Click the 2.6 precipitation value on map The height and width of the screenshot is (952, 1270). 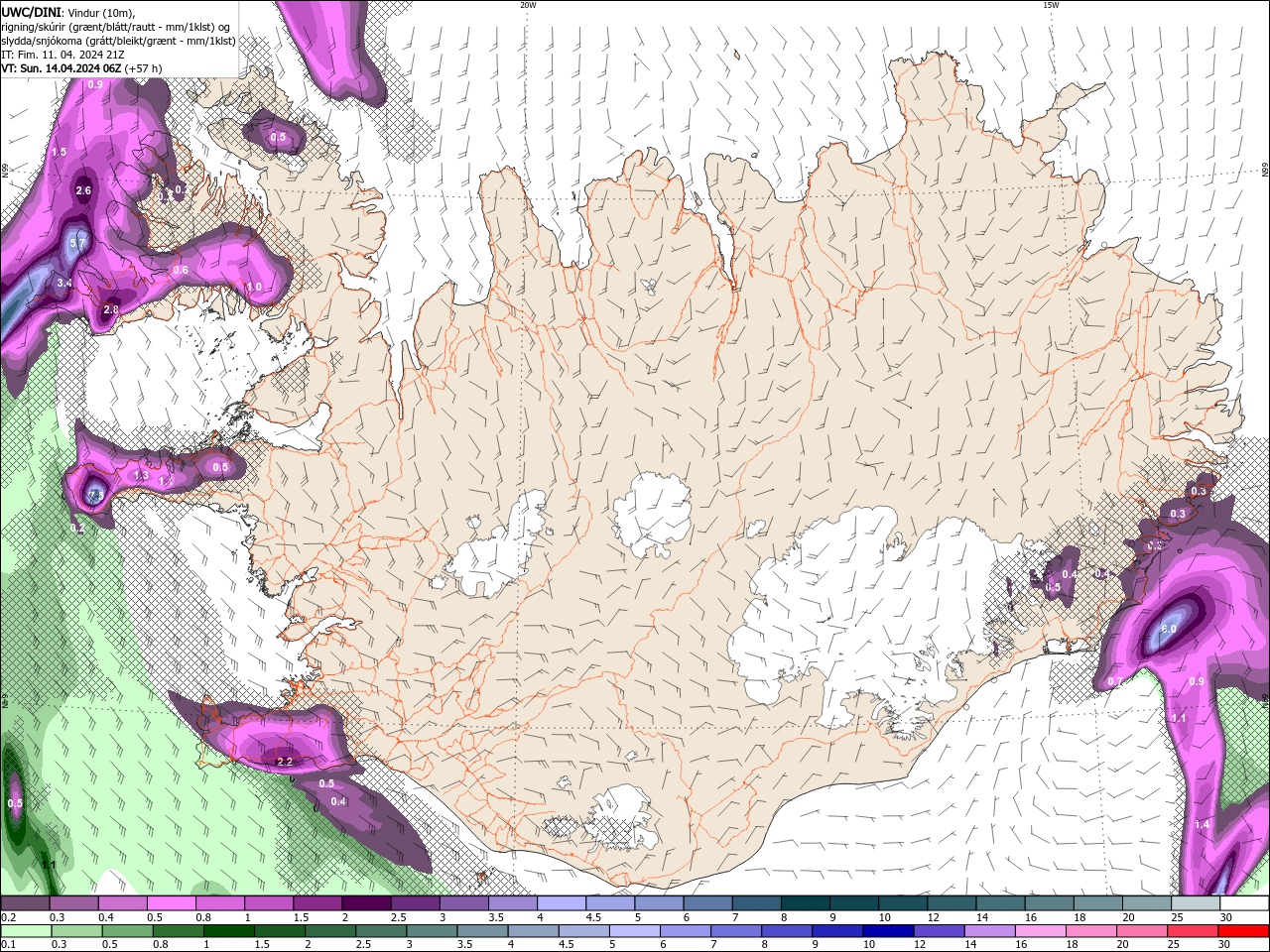(83, 191)
